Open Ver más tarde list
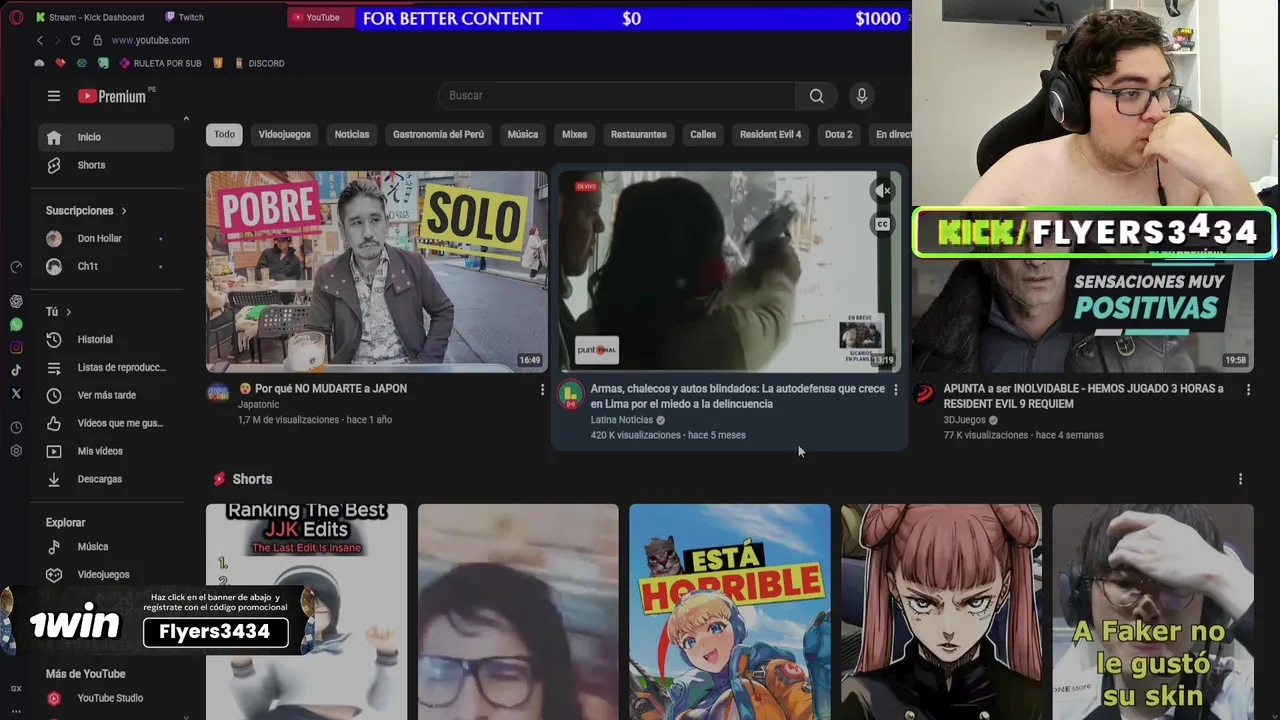This screenshot has height=720, width=1280. pyautogui.click(x=106, y=395)
